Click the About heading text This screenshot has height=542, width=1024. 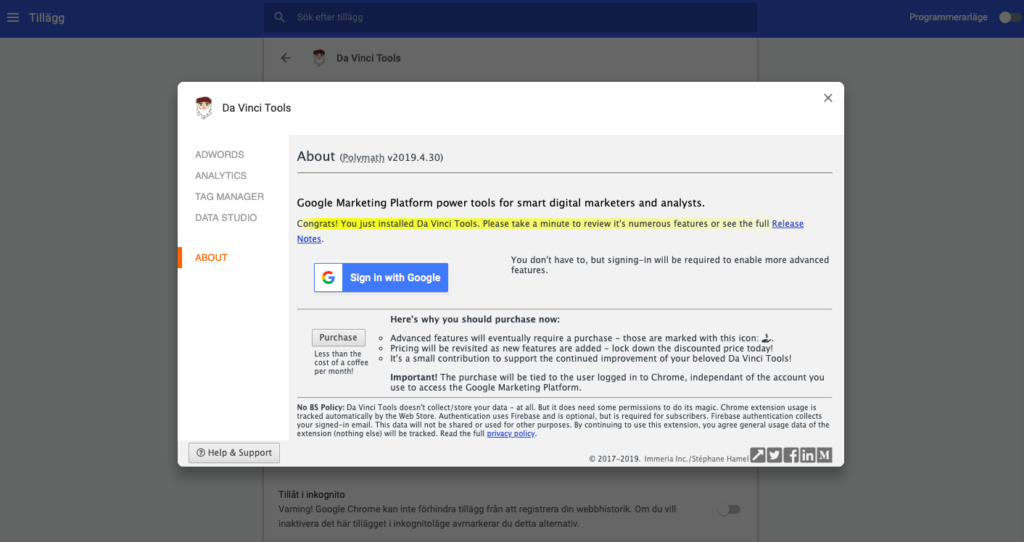316,156
